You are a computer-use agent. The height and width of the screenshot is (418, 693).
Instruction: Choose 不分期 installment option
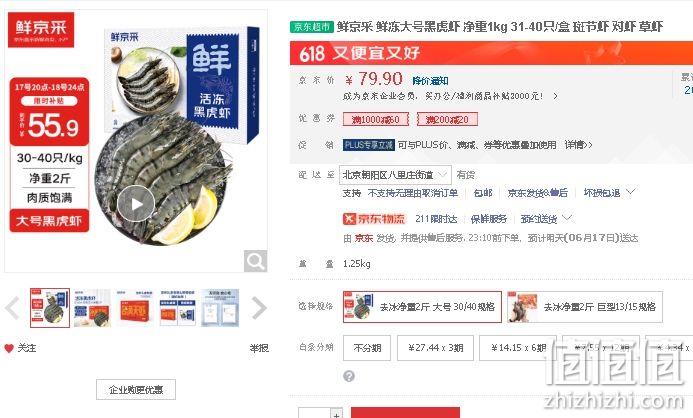pos(367,348)
